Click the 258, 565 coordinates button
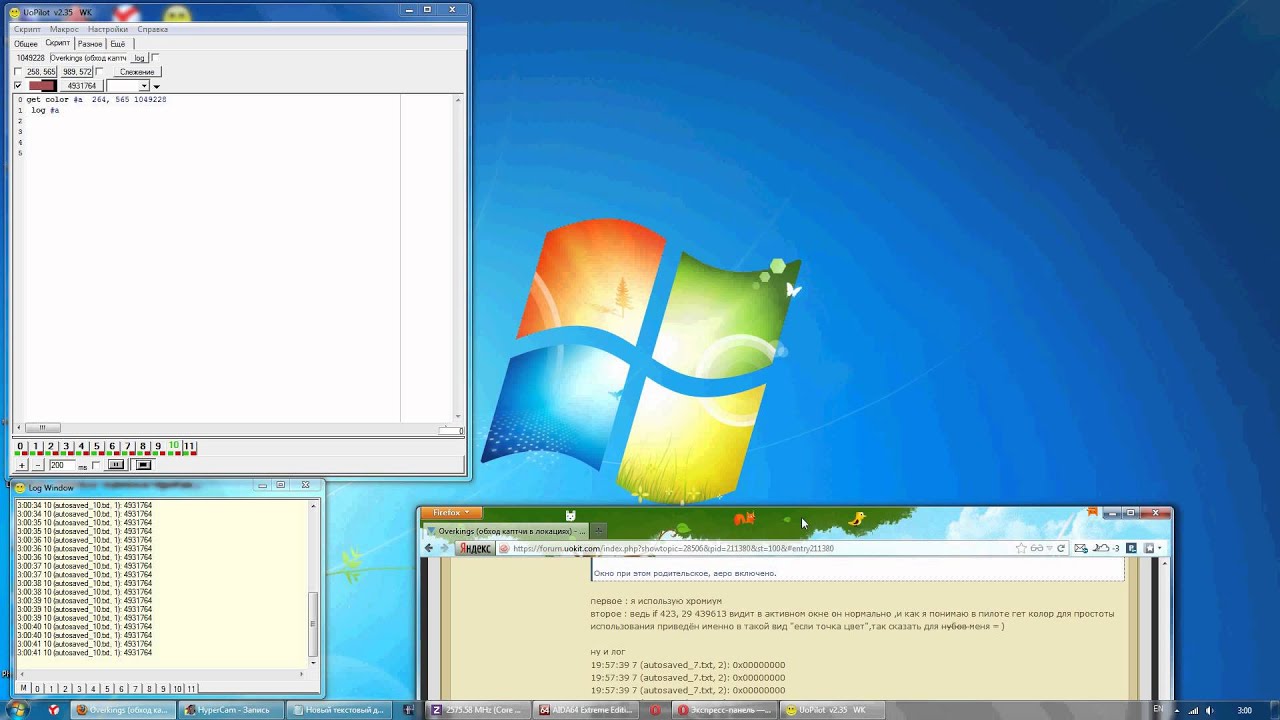The height and width of the screenshot is (720, 1280). (41, 72)
